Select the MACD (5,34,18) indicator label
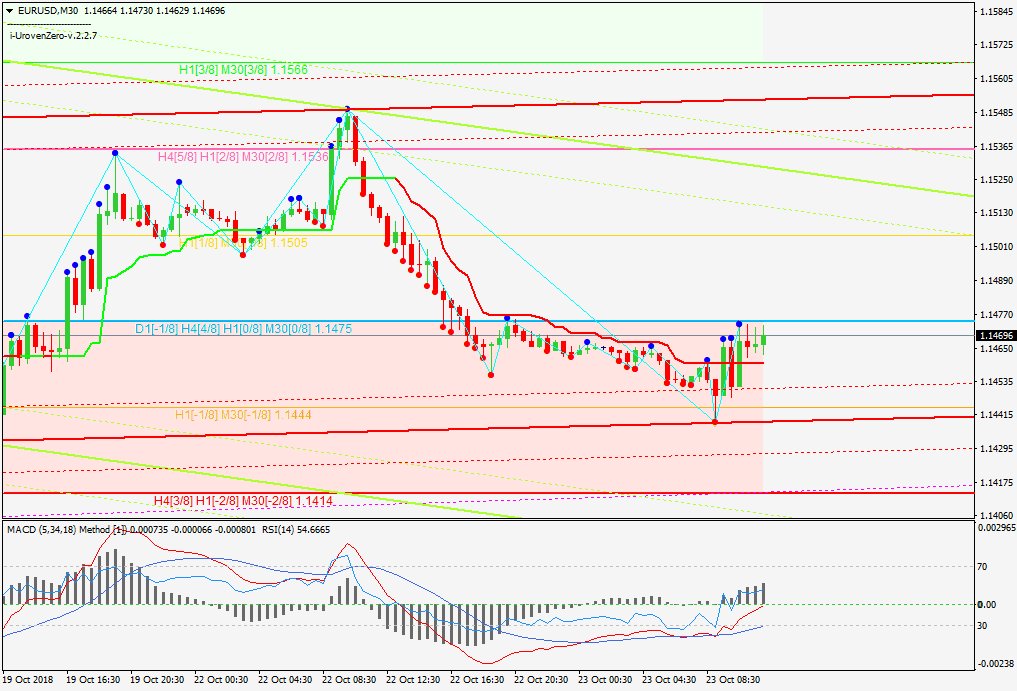The height and width of the screenshot is (691, 1017). (x=66, y=530)
